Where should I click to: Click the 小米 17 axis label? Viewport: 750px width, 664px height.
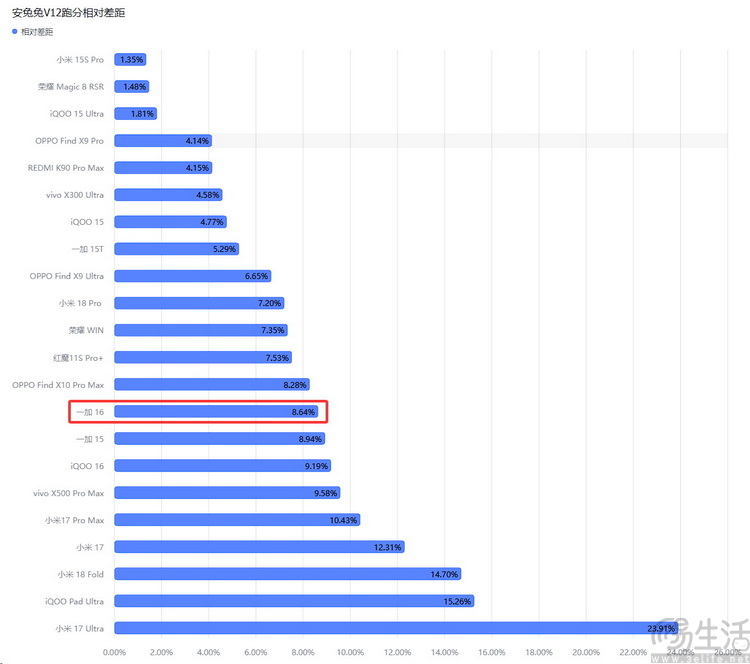[x=90, y=547]
